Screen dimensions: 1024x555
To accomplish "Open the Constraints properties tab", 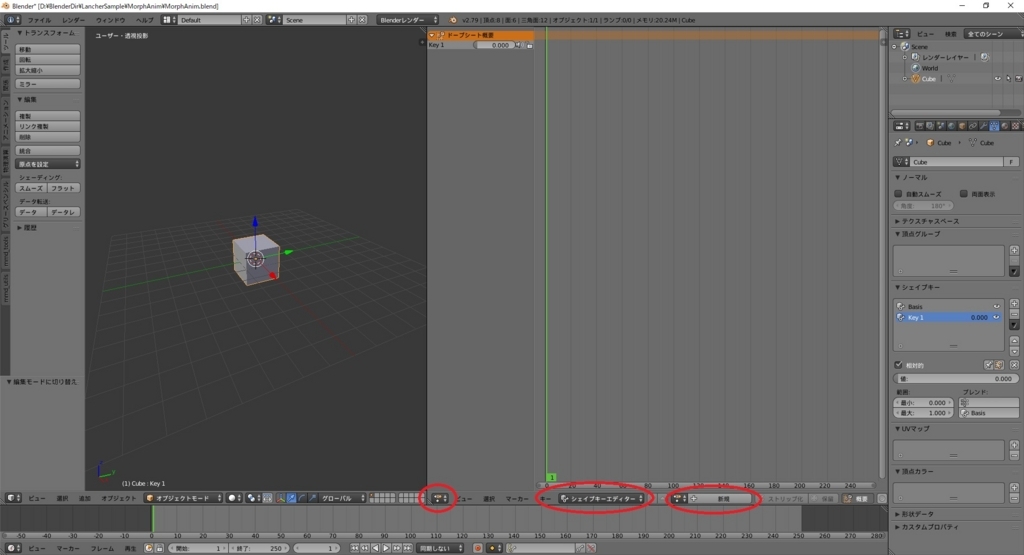I will [973, 126].
